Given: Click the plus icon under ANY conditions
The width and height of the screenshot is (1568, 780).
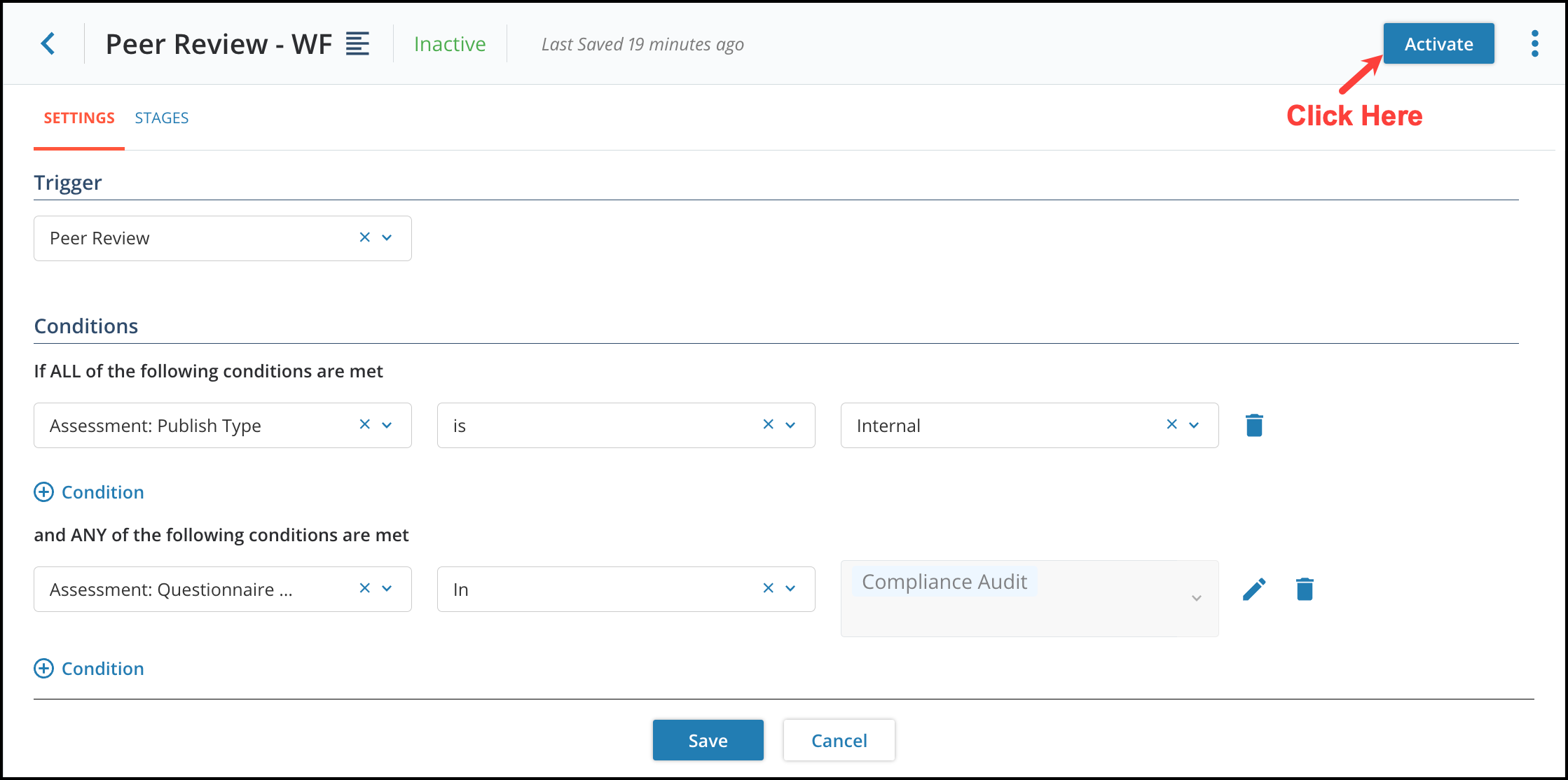Looking at the screenshot, I should [43, 669].
